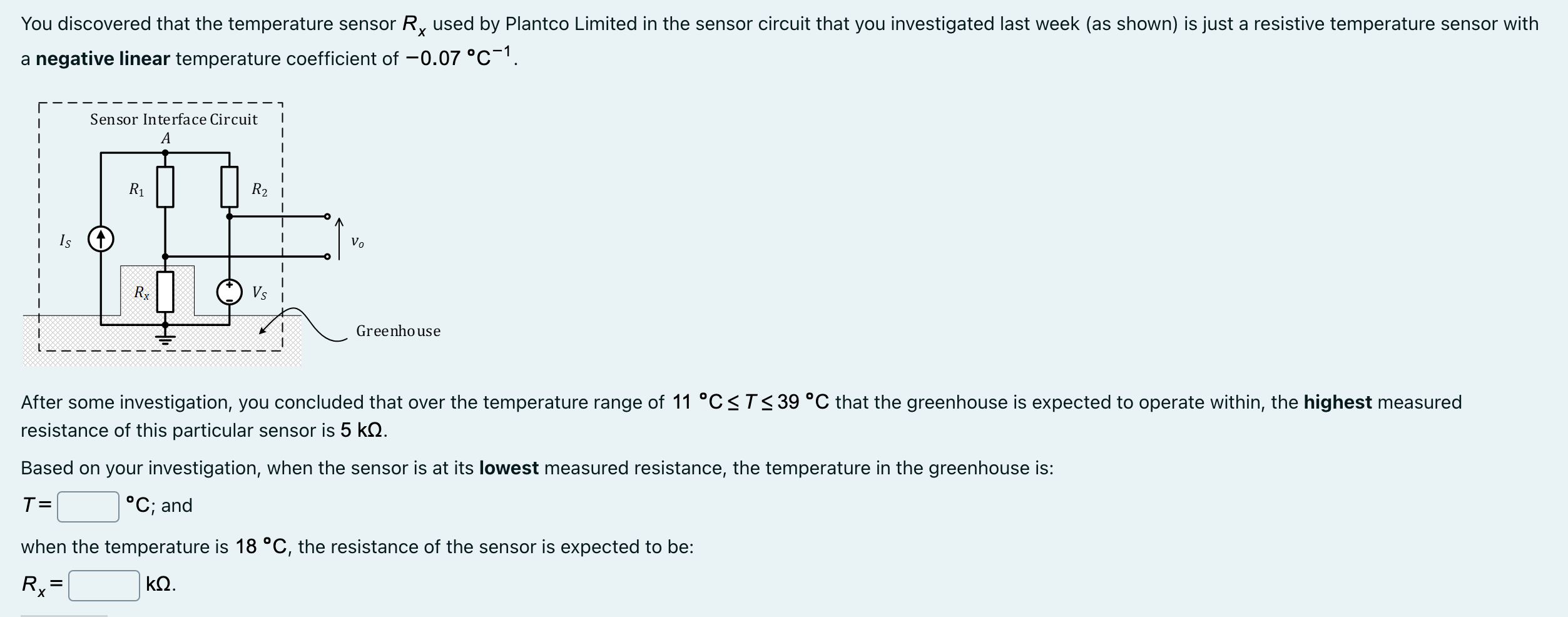Click the lowest measured resistance bold text
Screen dimensions: 1568x617
point(509,467)
